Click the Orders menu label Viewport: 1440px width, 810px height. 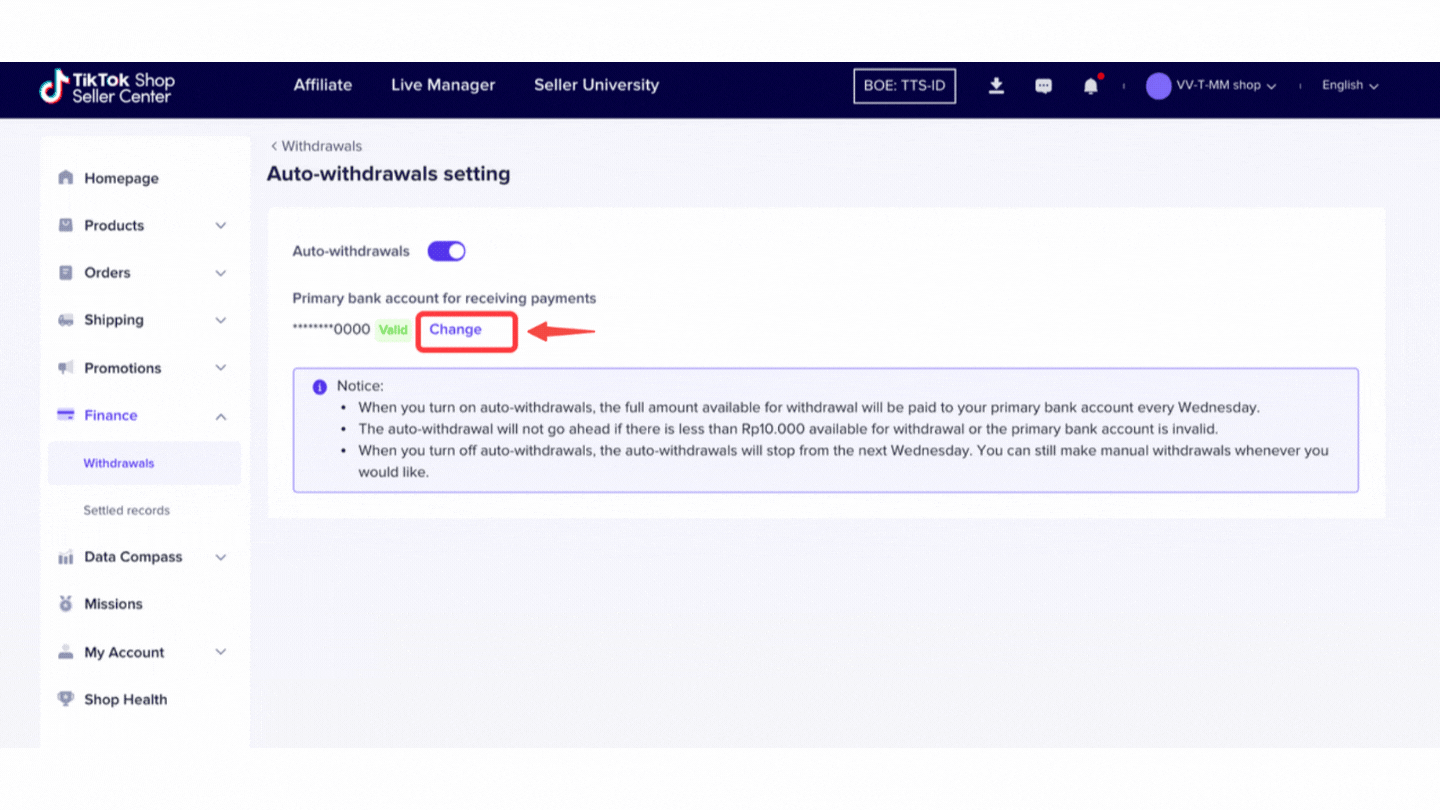point(107,272)
